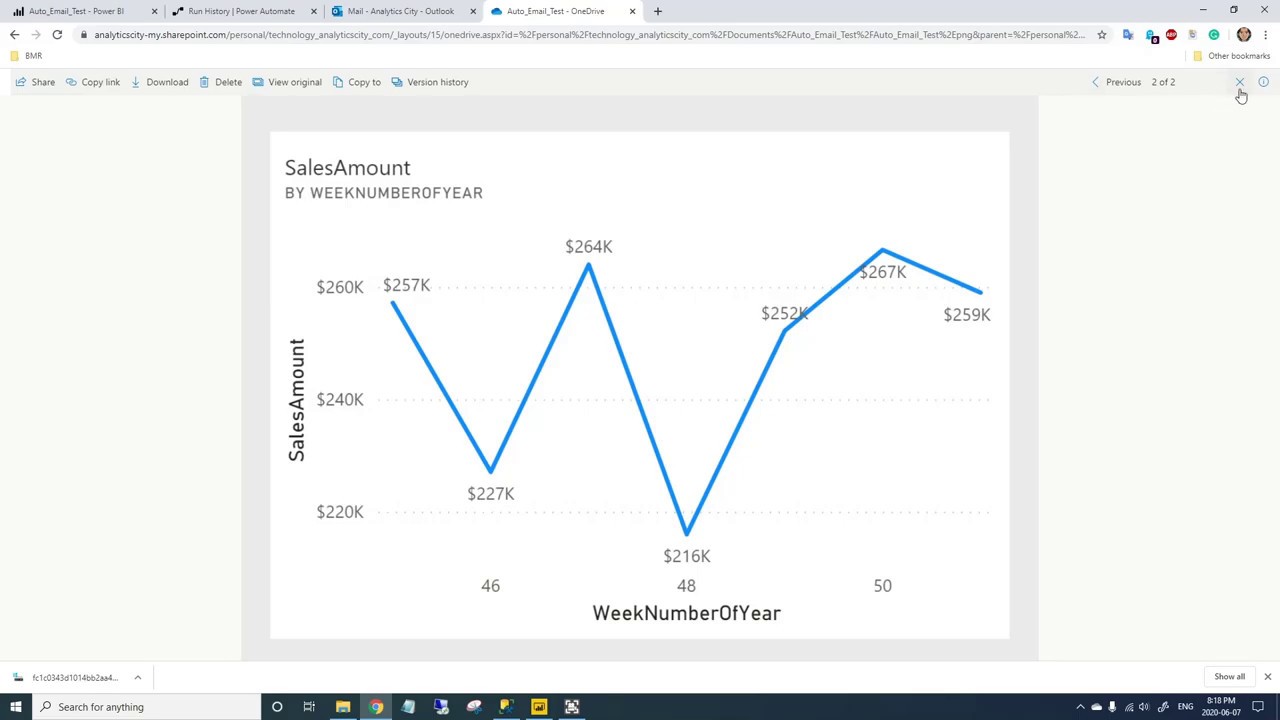The width and height of the screenshot is (1280, 720).
Task: Open File Explorer from the taskbar
Action: click(x=343, y=707)
